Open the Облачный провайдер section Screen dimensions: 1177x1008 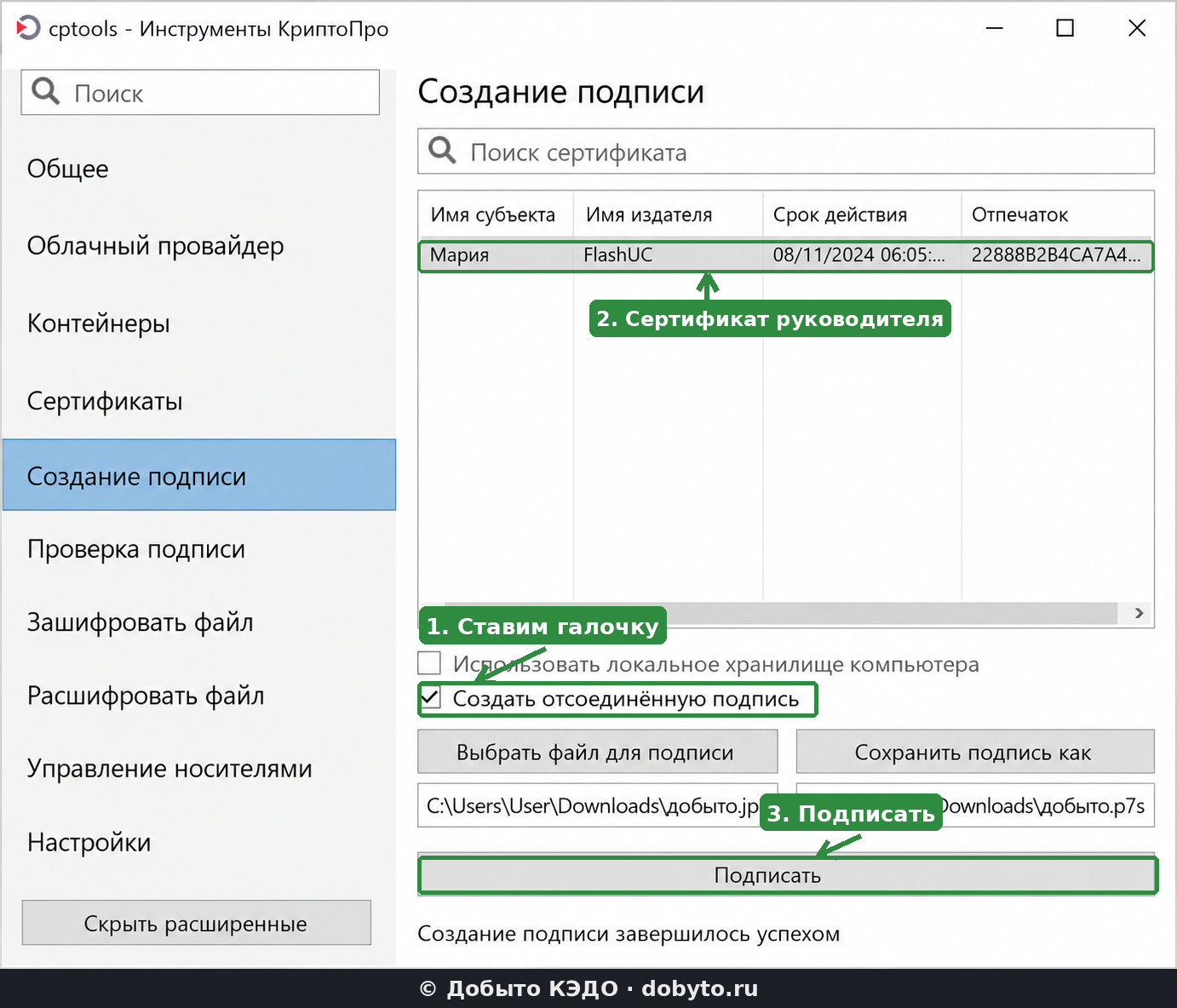[199, 245]
